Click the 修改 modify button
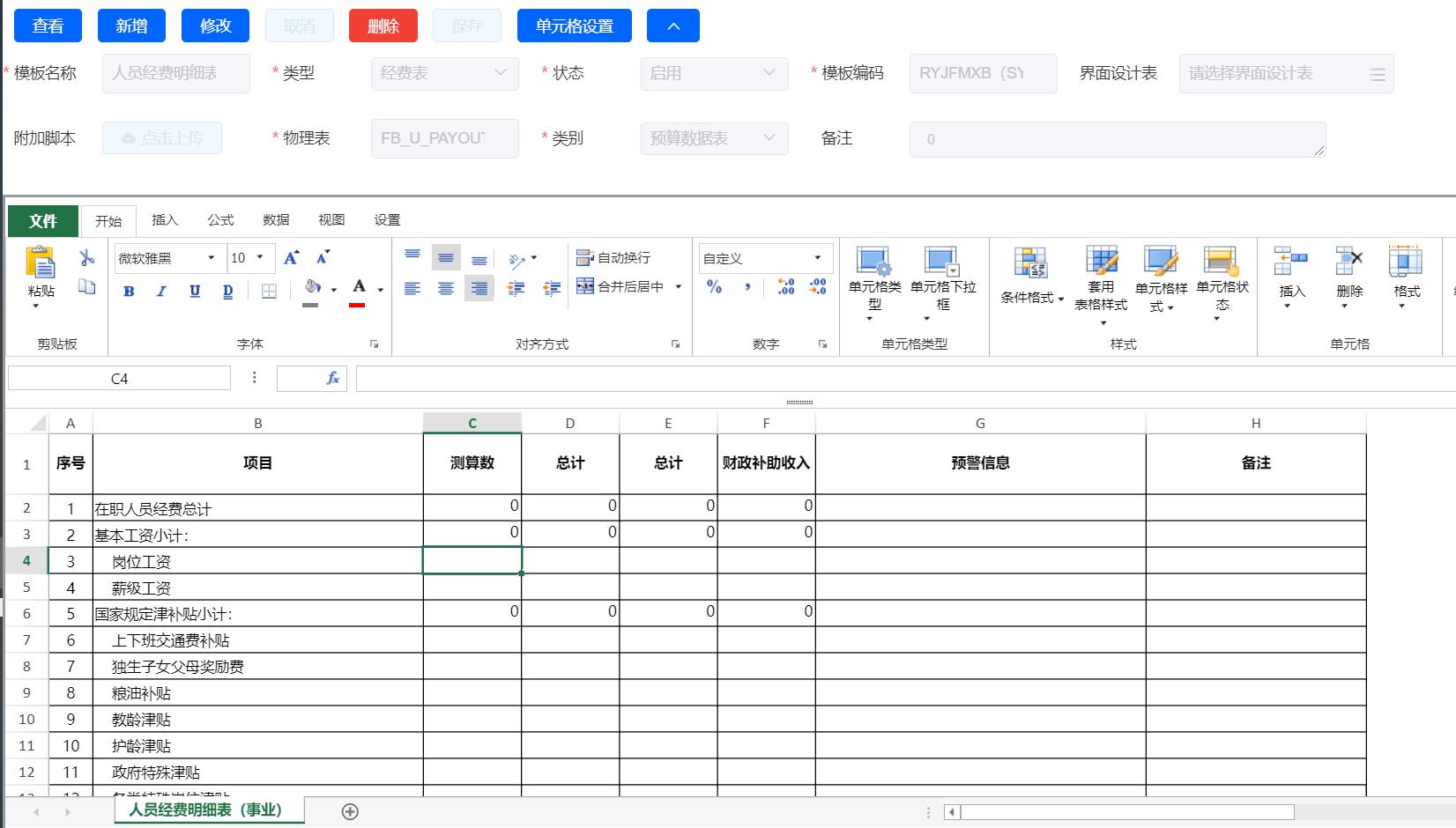This screenshot has height=828, width=1456. tap(215, 26)
